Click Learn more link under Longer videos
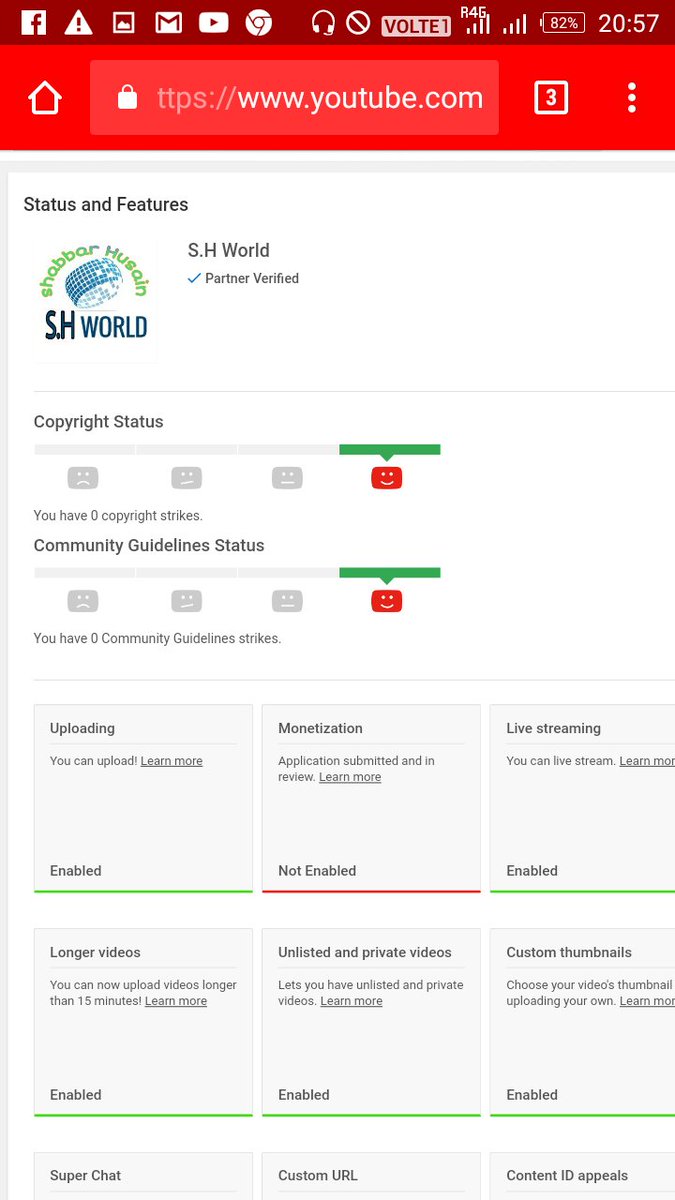This screenshot has width=675, height=1200. pos(176,1001)
